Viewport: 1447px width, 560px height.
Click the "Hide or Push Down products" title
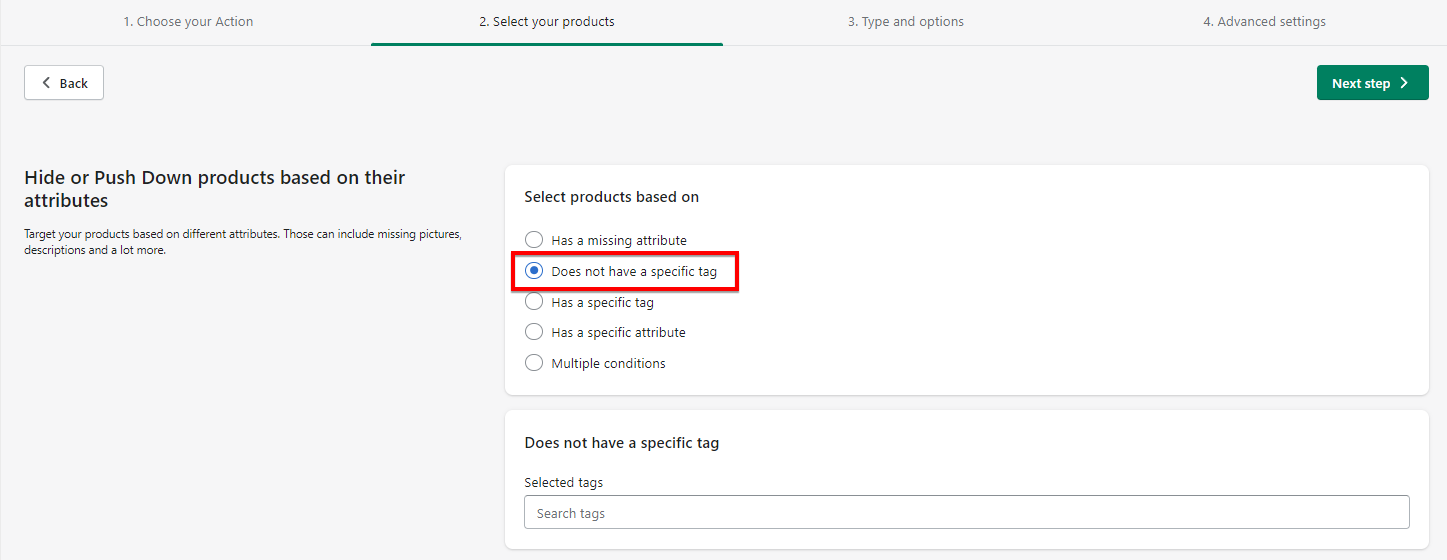point(214,188)
